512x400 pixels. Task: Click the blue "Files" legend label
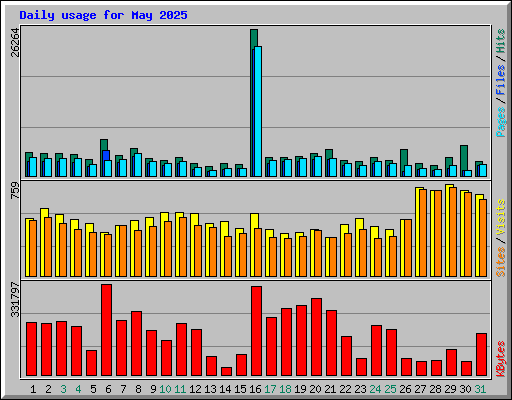pyautogui.click(x=501, y=80)
